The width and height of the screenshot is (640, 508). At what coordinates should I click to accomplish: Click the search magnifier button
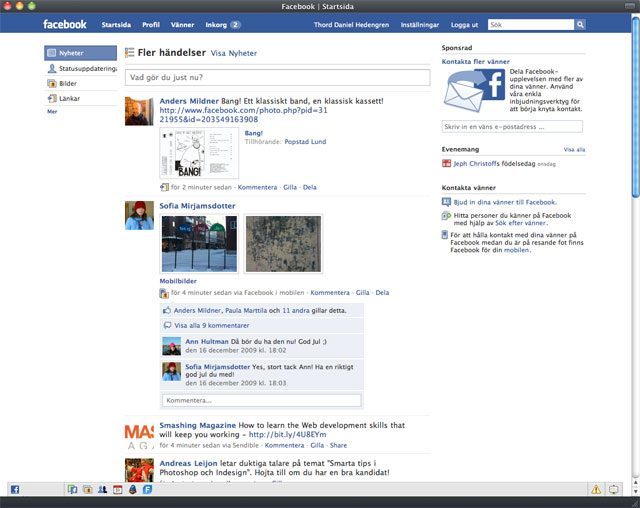point(580,24)
